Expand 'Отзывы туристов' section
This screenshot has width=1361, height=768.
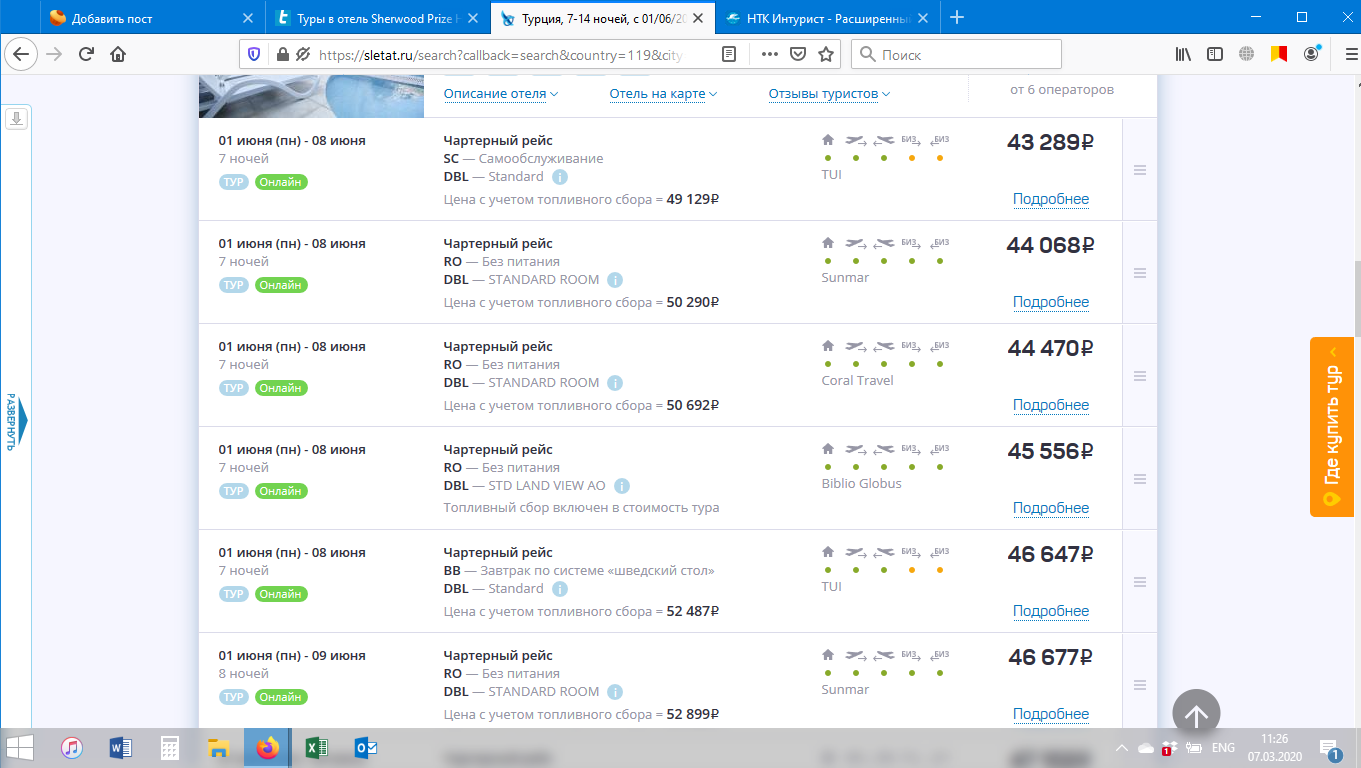(829, 93)
